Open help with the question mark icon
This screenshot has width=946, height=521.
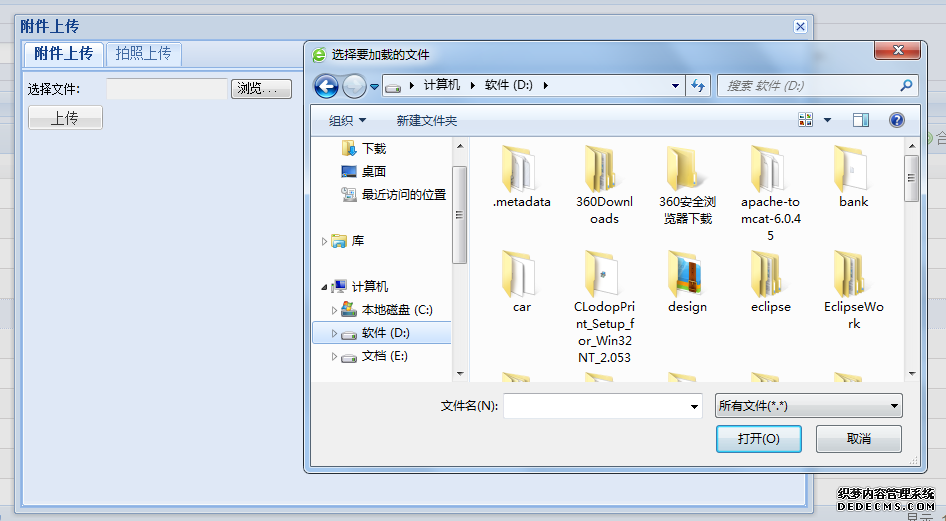pyautogui.click(x=897, y=120)
